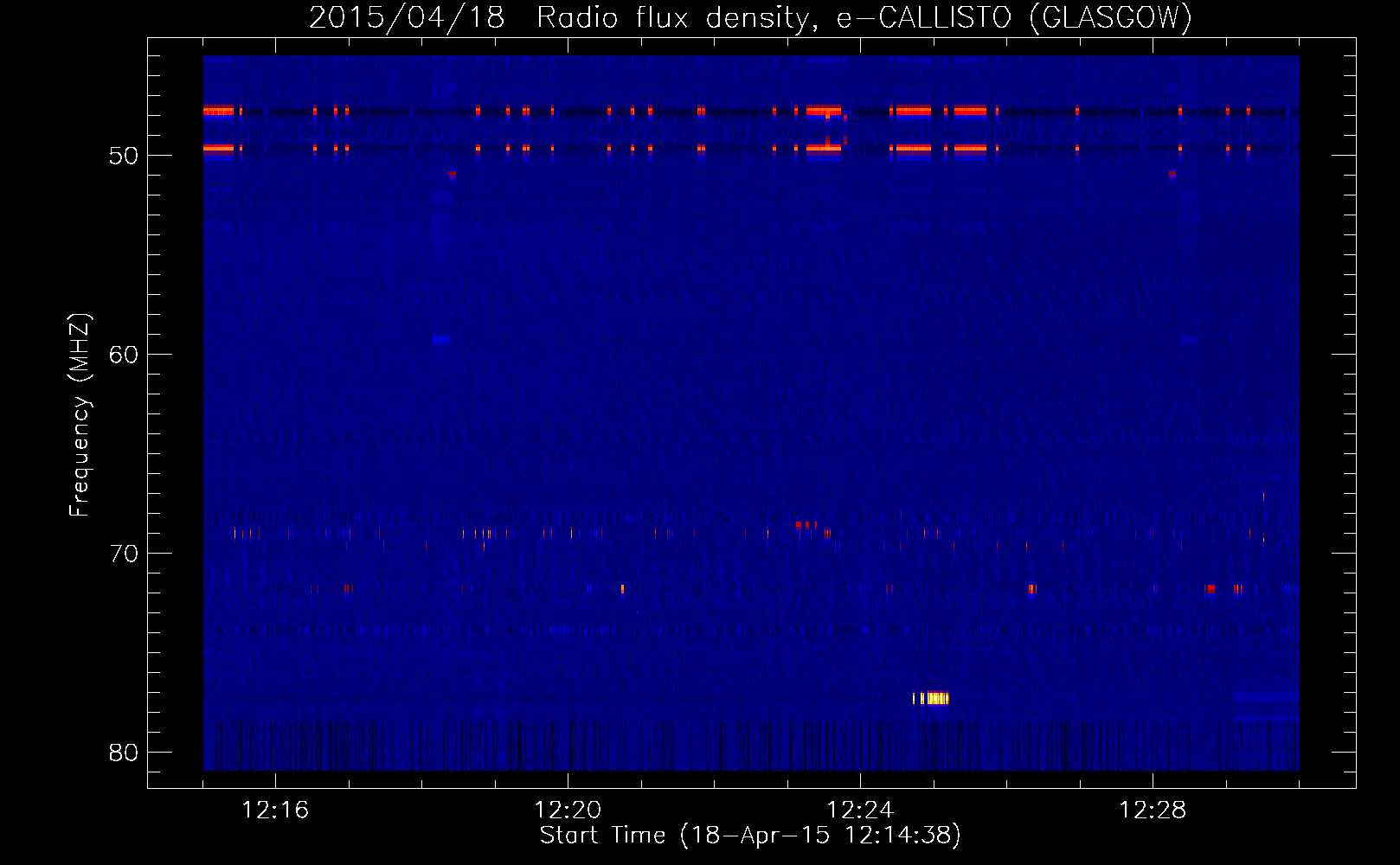Screen dimensions: 1400x865
Task: Click the 70 frequency tick label
Action: (x=124, y=554)
